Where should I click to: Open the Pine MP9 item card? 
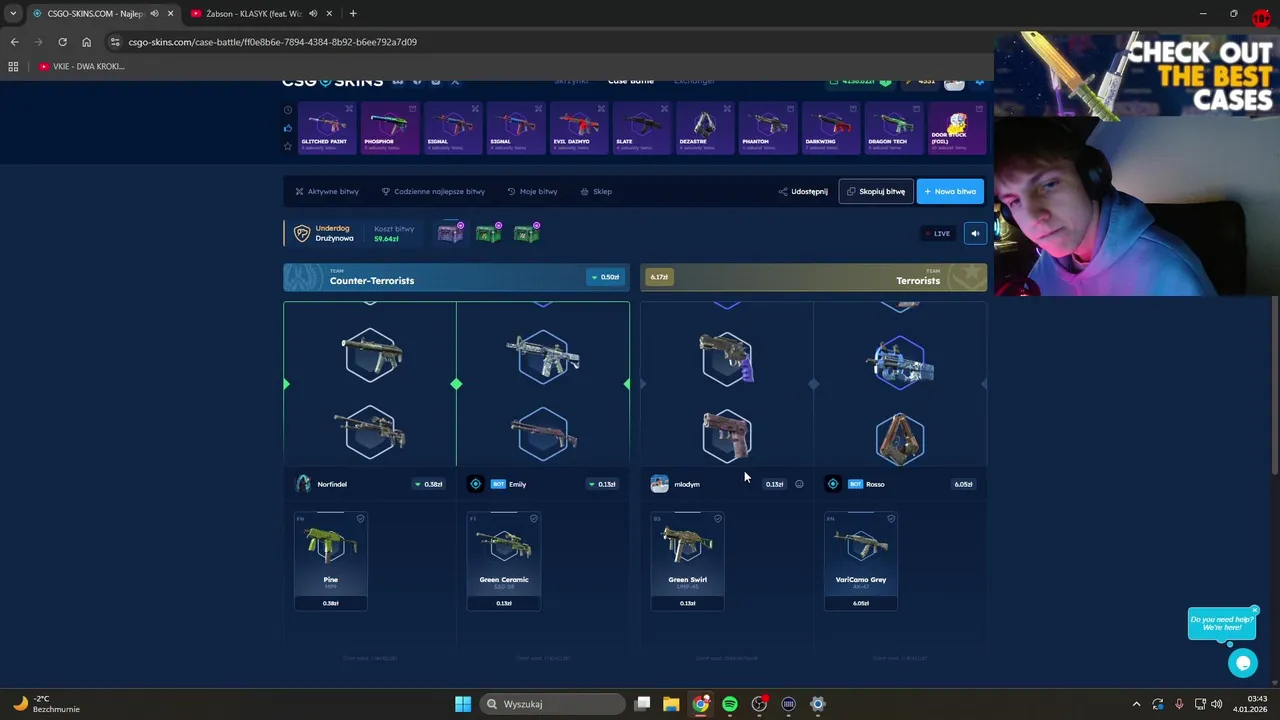tap(331, 561)
